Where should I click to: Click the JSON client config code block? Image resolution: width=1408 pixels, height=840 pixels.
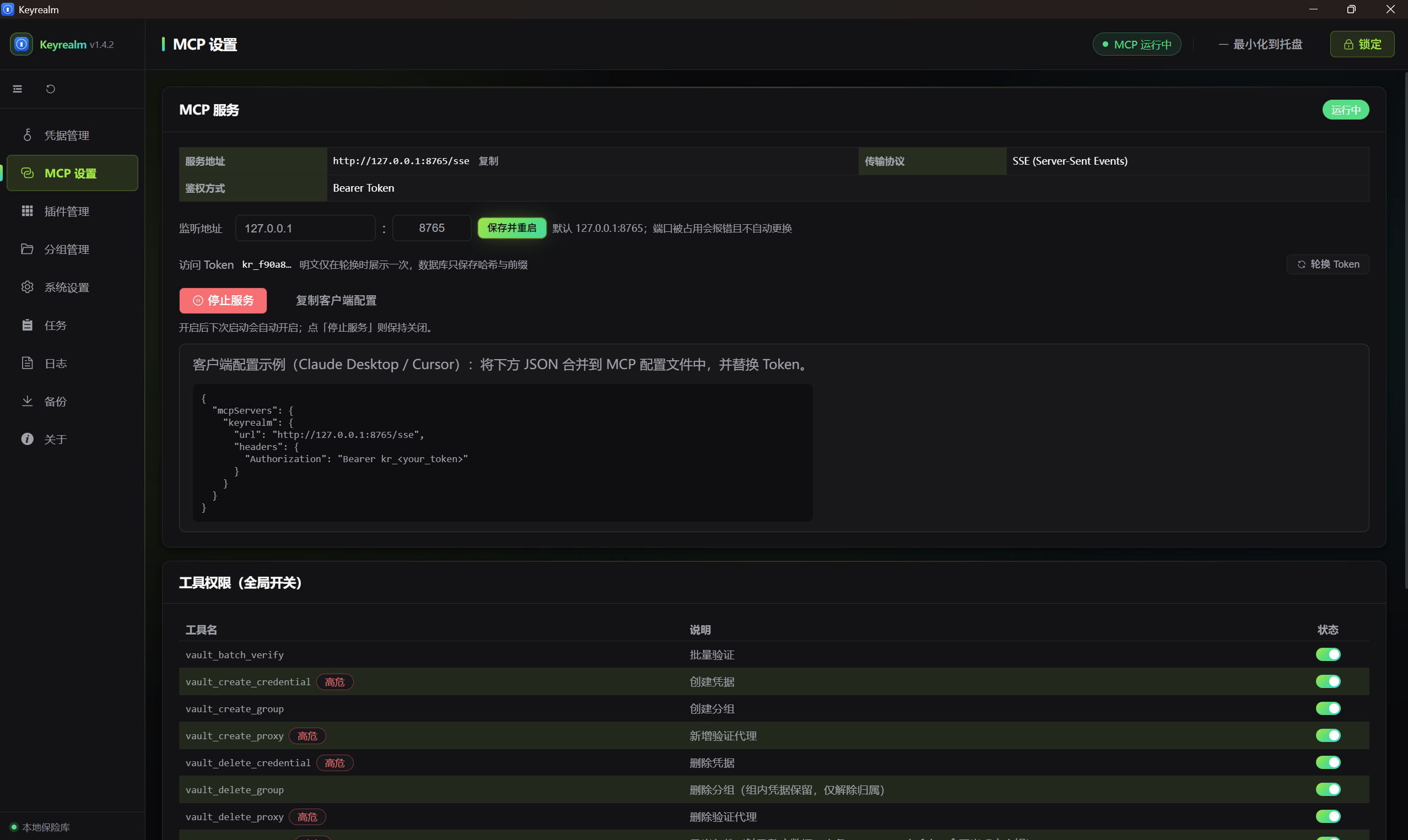503,453
